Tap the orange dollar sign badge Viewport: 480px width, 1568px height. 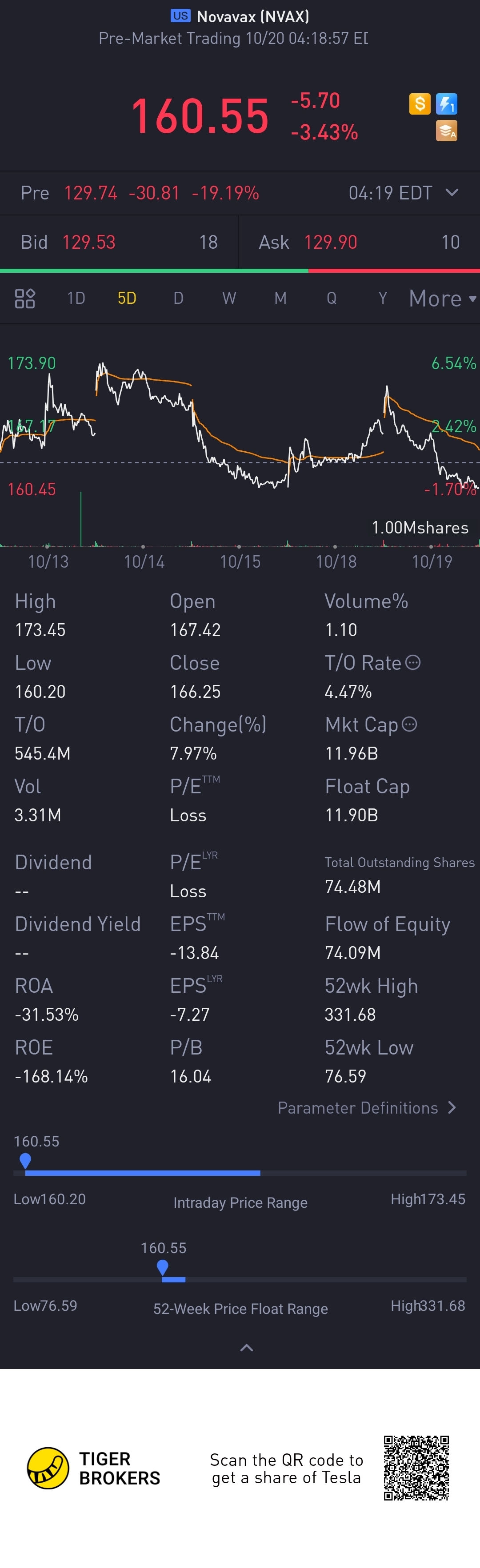[x=420, y=104]
